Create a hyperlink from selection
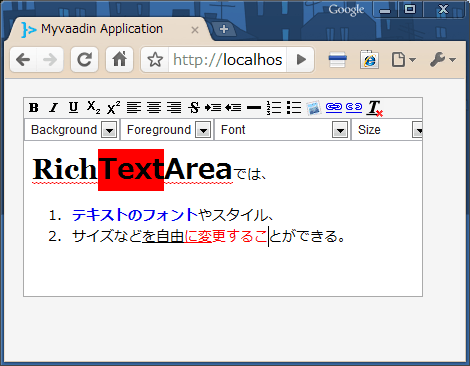 [334, 107]
